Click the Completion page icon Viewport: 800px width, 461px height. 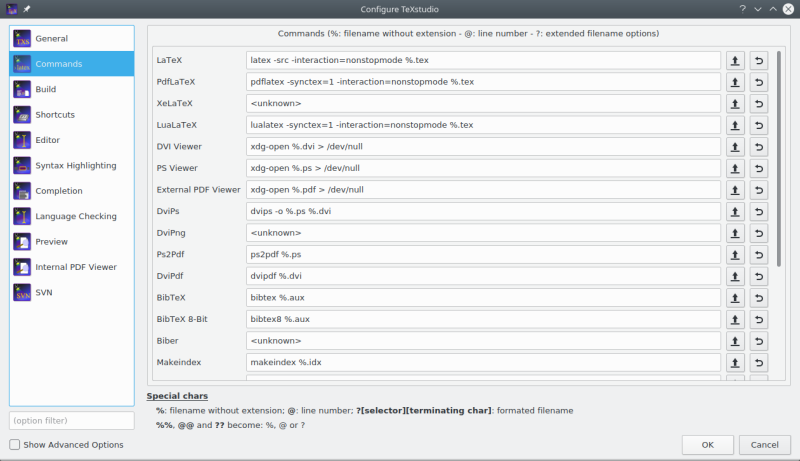[x=22, y=191]
